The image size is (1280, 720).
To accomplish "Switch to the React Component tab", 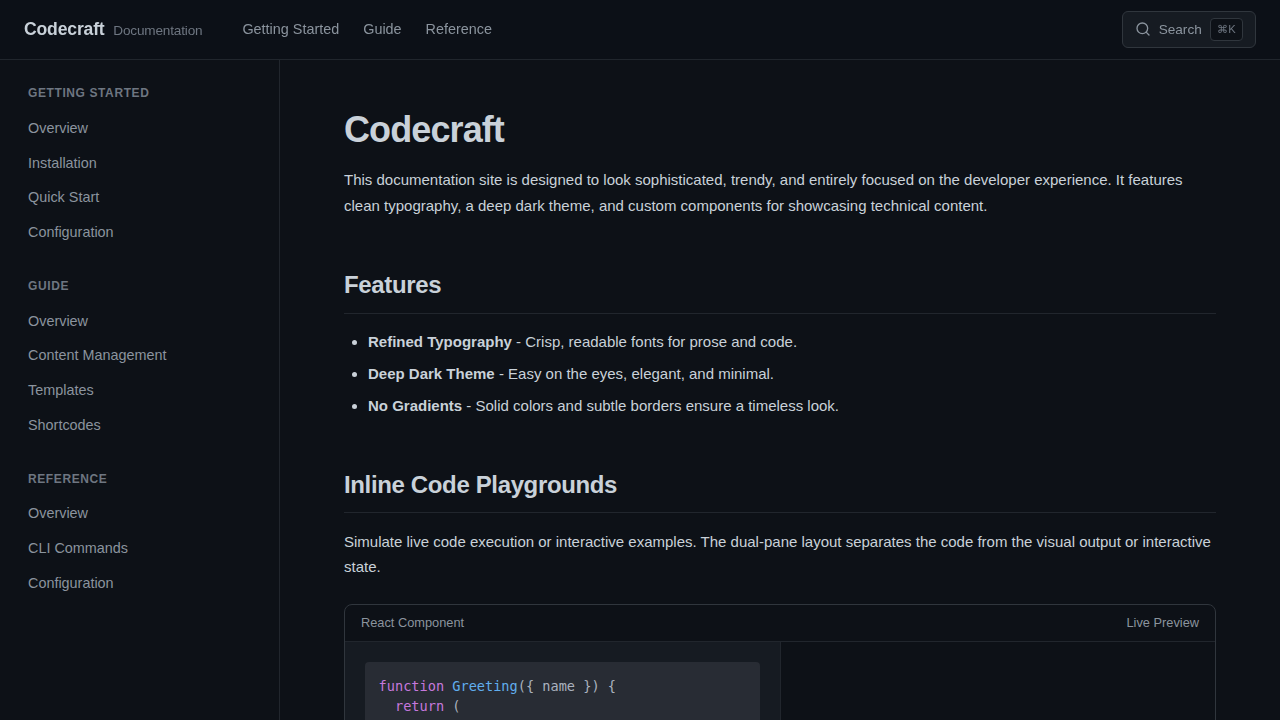I will (412, 622).
